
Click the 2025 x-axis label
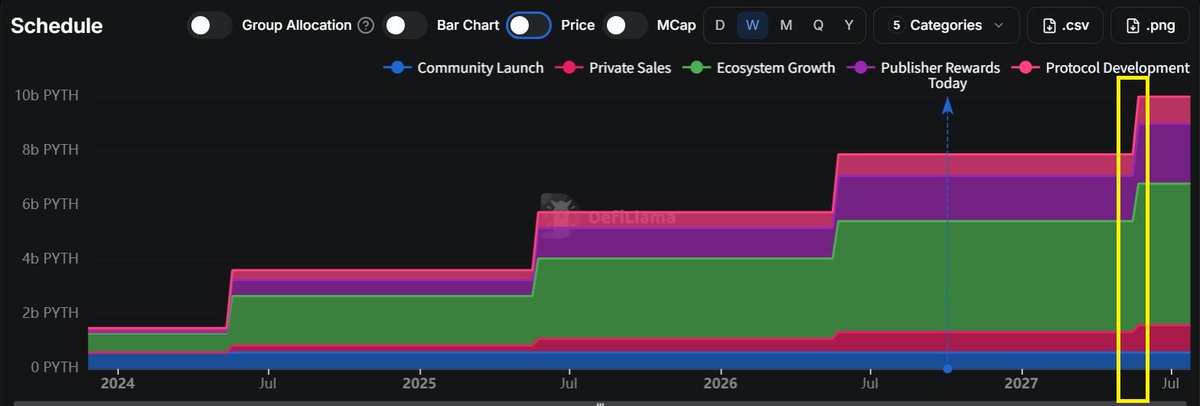click(x=419, y=383)
